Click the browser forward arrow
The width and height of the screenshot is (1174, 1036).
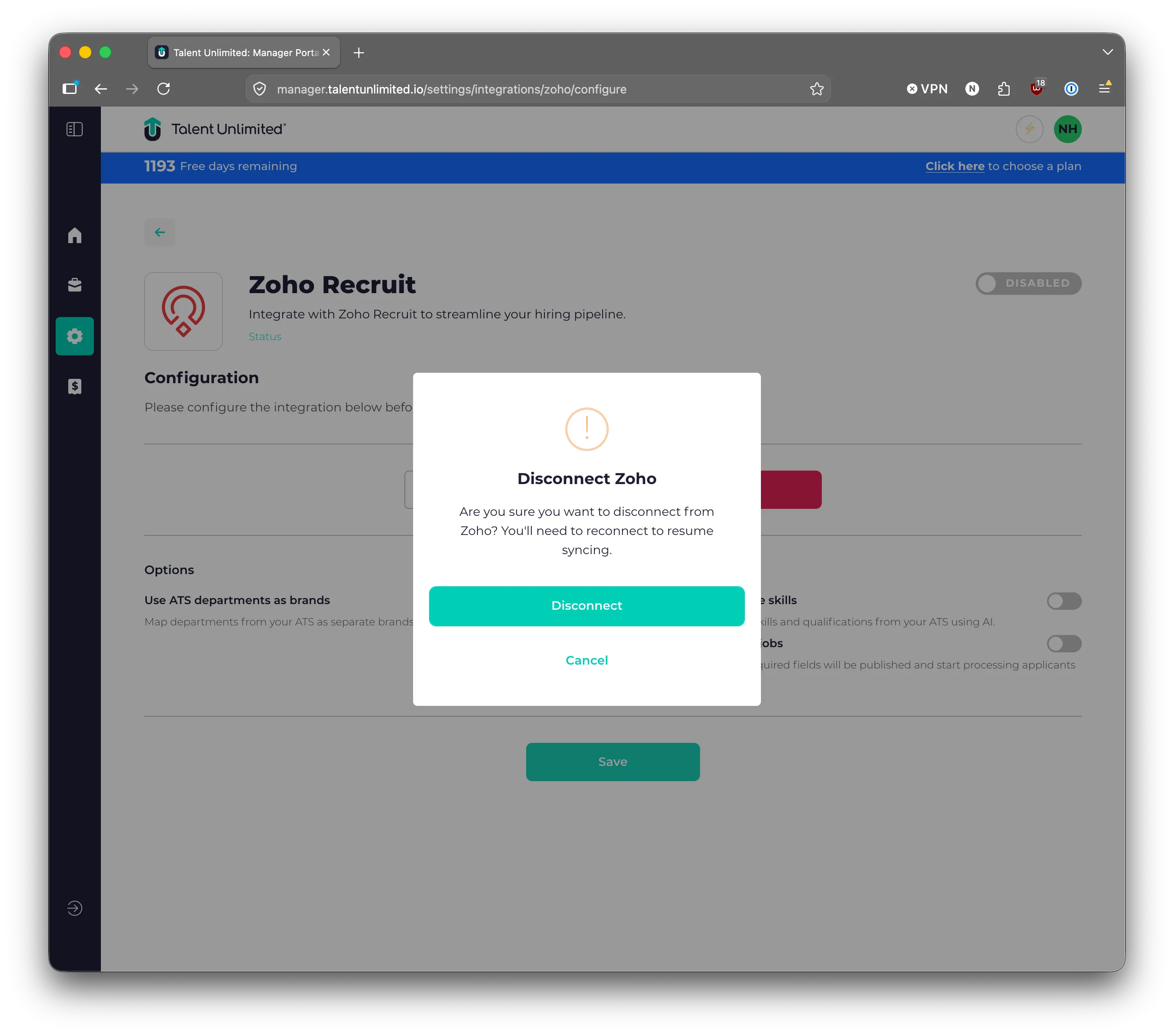(132, 89)
